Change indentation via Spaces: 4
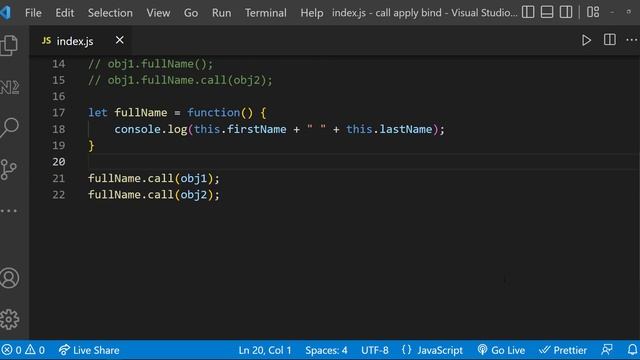Screen dimensions: 640x360 (326, 350)
